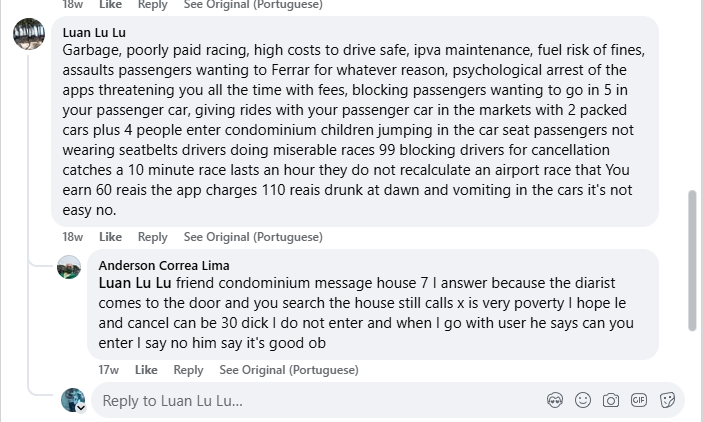Open the profile switcher arrow beside reply box
This screenshot has height=422, width=703.
point(81,407)
